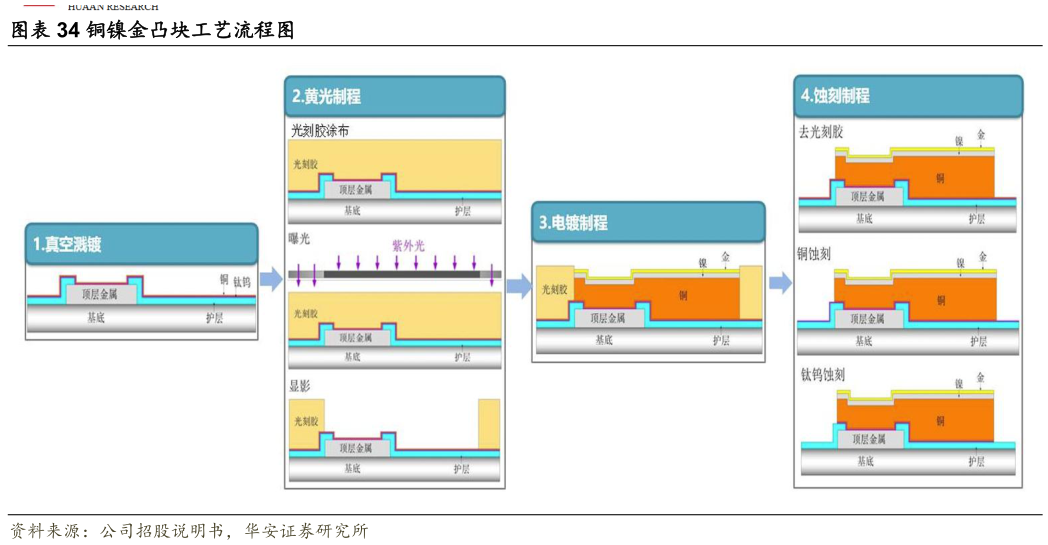Click the 金 label in 去光刻胶 diagram
This screenshot has height=545, width=1048.
tap(981, 134)
